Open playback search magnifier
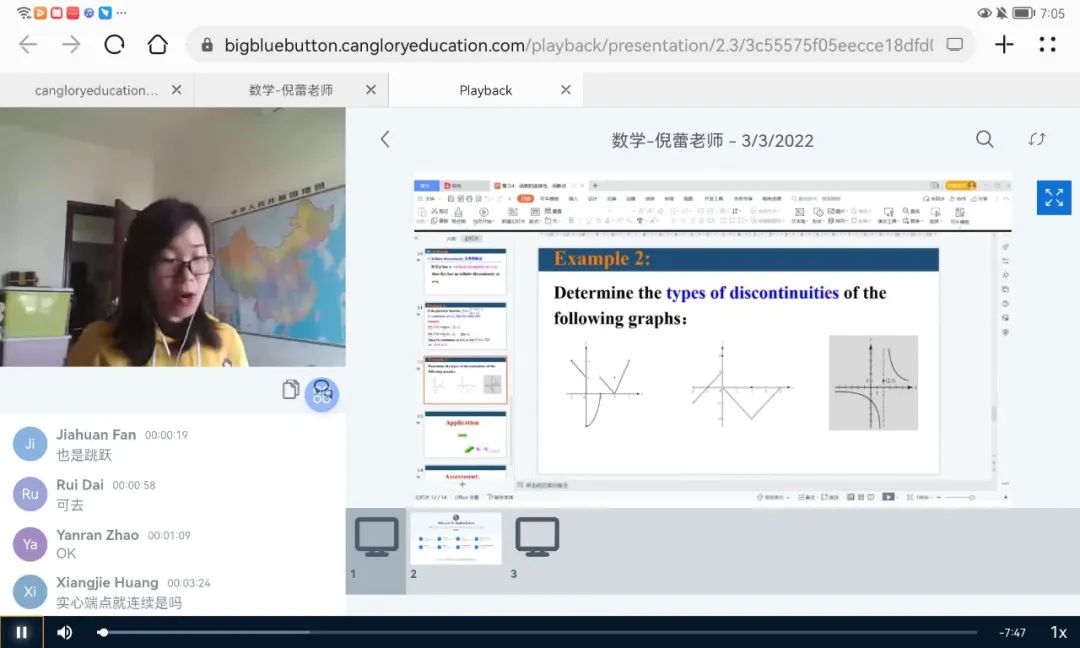Screen dimensions: 1080x648 tap(985, 139)
